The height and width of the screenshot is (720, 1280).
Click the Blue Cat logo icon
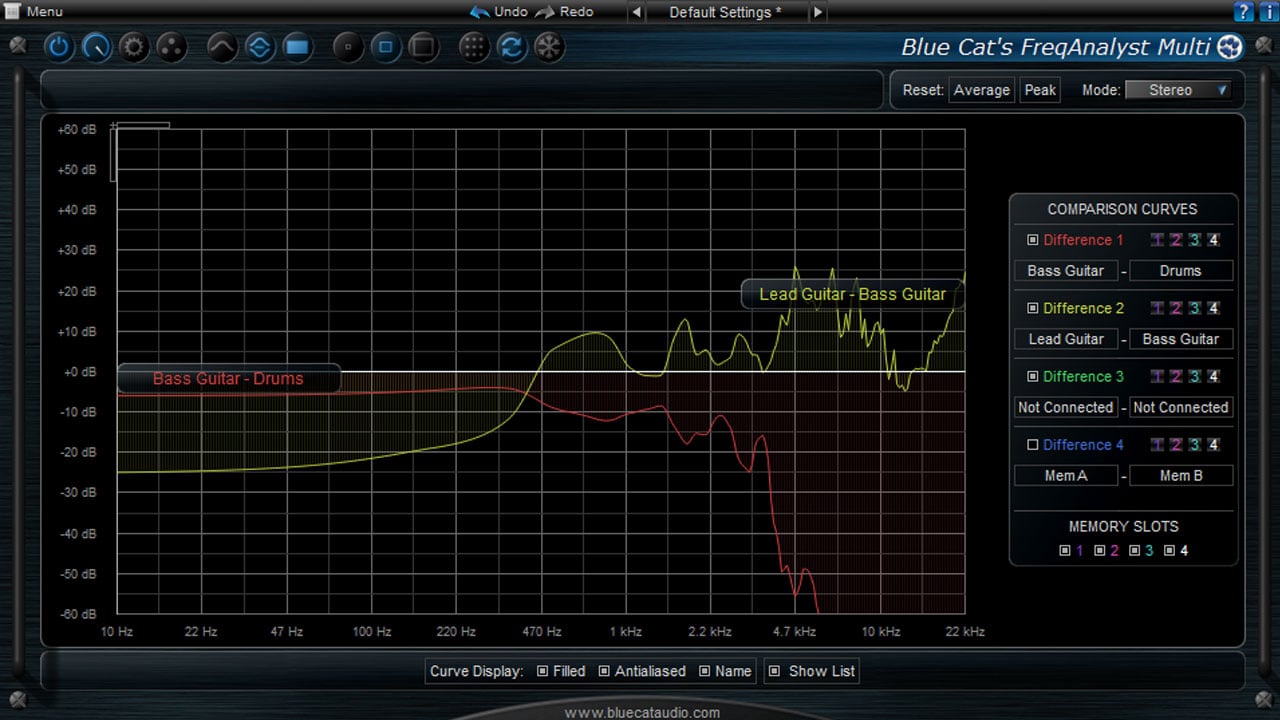pos(1231,46)
